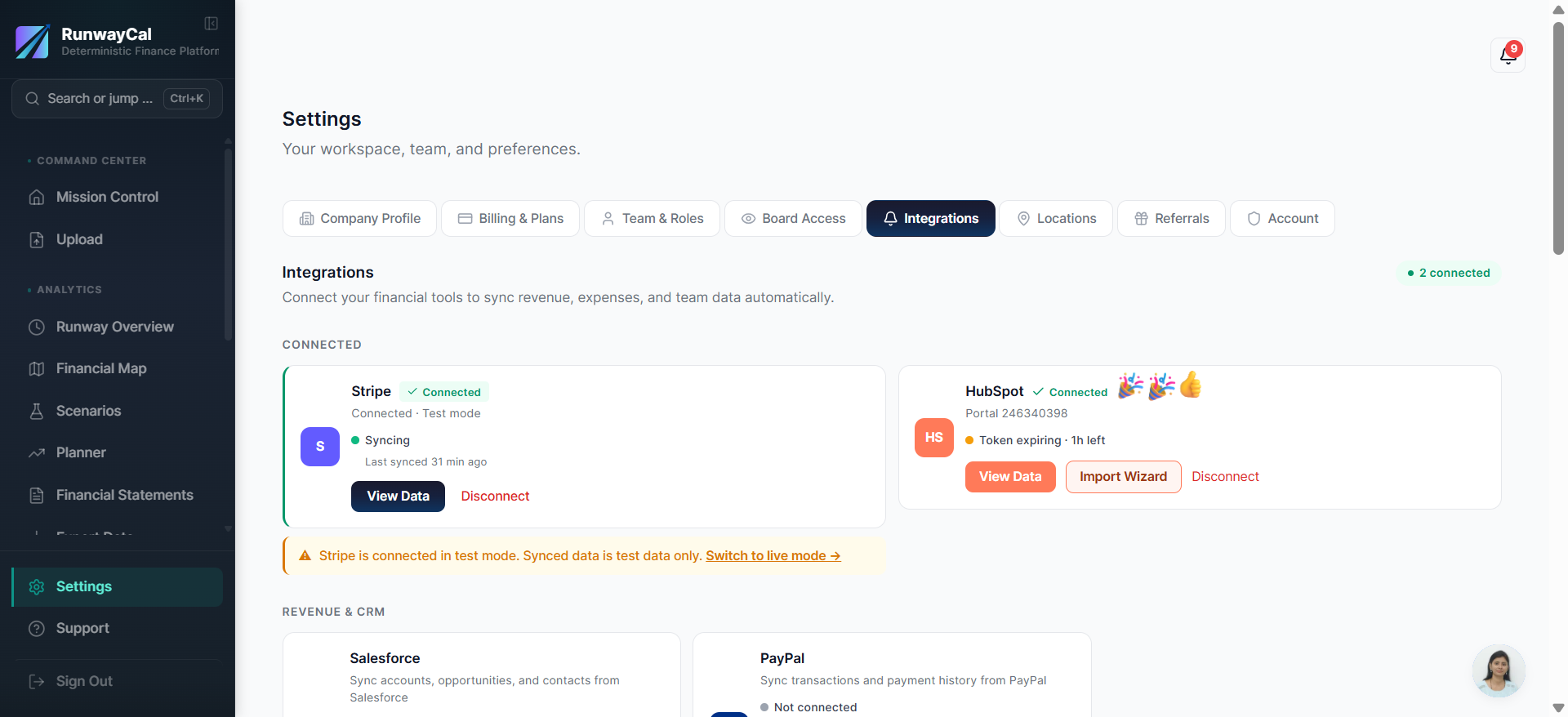Disconnect the Stripe integration

(495, 497)
